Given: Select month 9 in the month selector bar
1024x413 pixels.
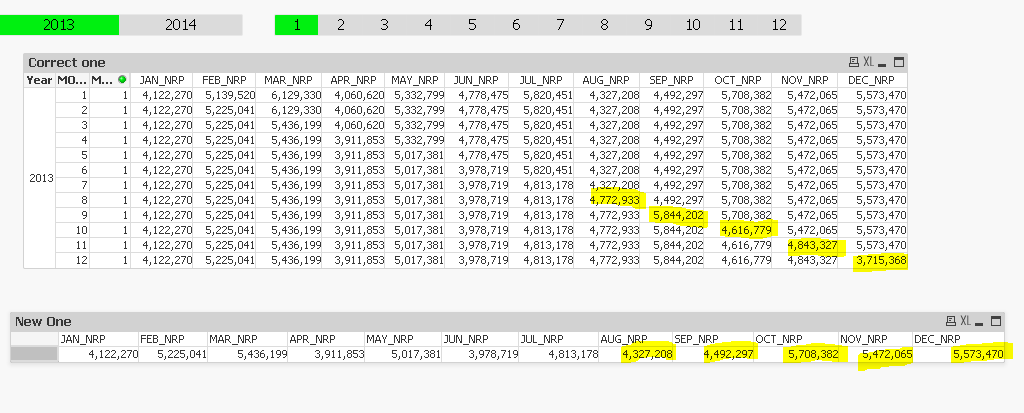Looking at the screenshot, I should 648,25.
